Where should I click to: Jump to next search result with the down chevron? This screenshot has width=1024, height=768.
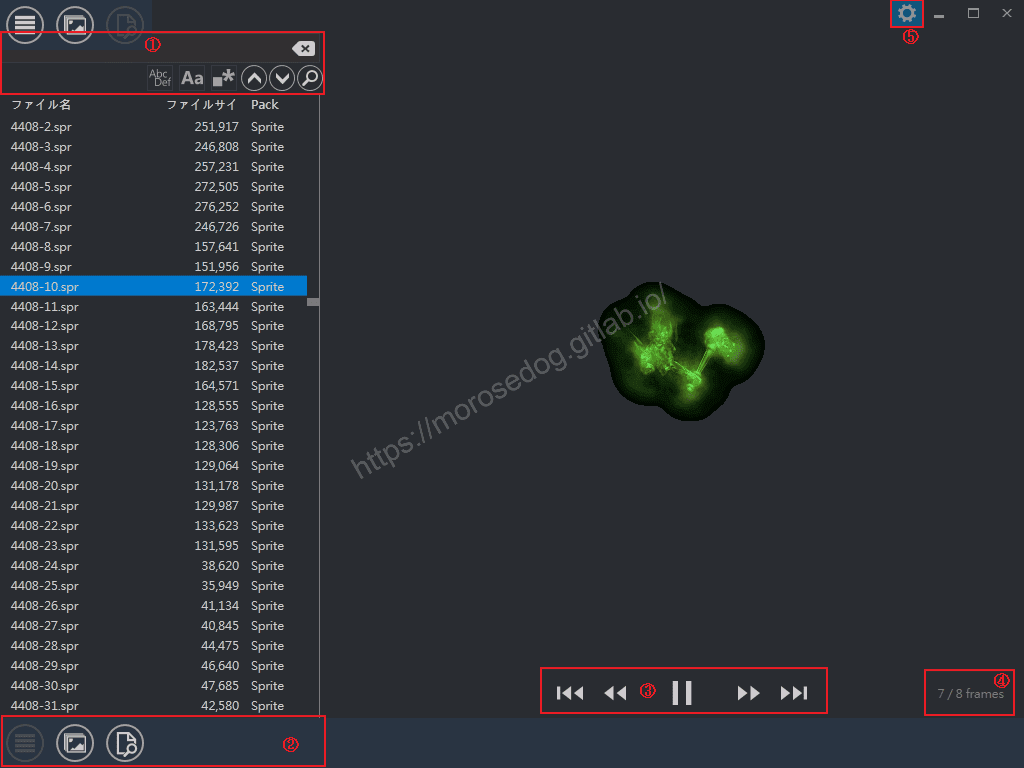(282, 78)
